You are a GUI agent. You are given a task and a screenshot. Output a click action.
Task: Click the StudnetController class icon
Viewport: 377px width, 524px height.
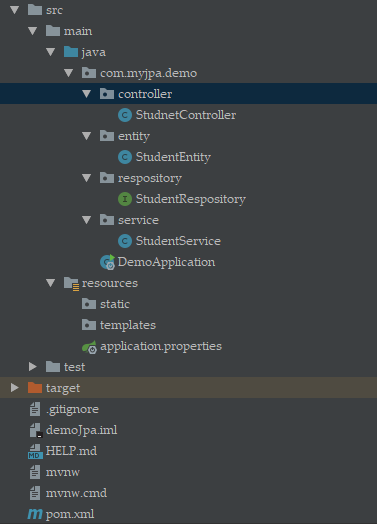(125, 115)
